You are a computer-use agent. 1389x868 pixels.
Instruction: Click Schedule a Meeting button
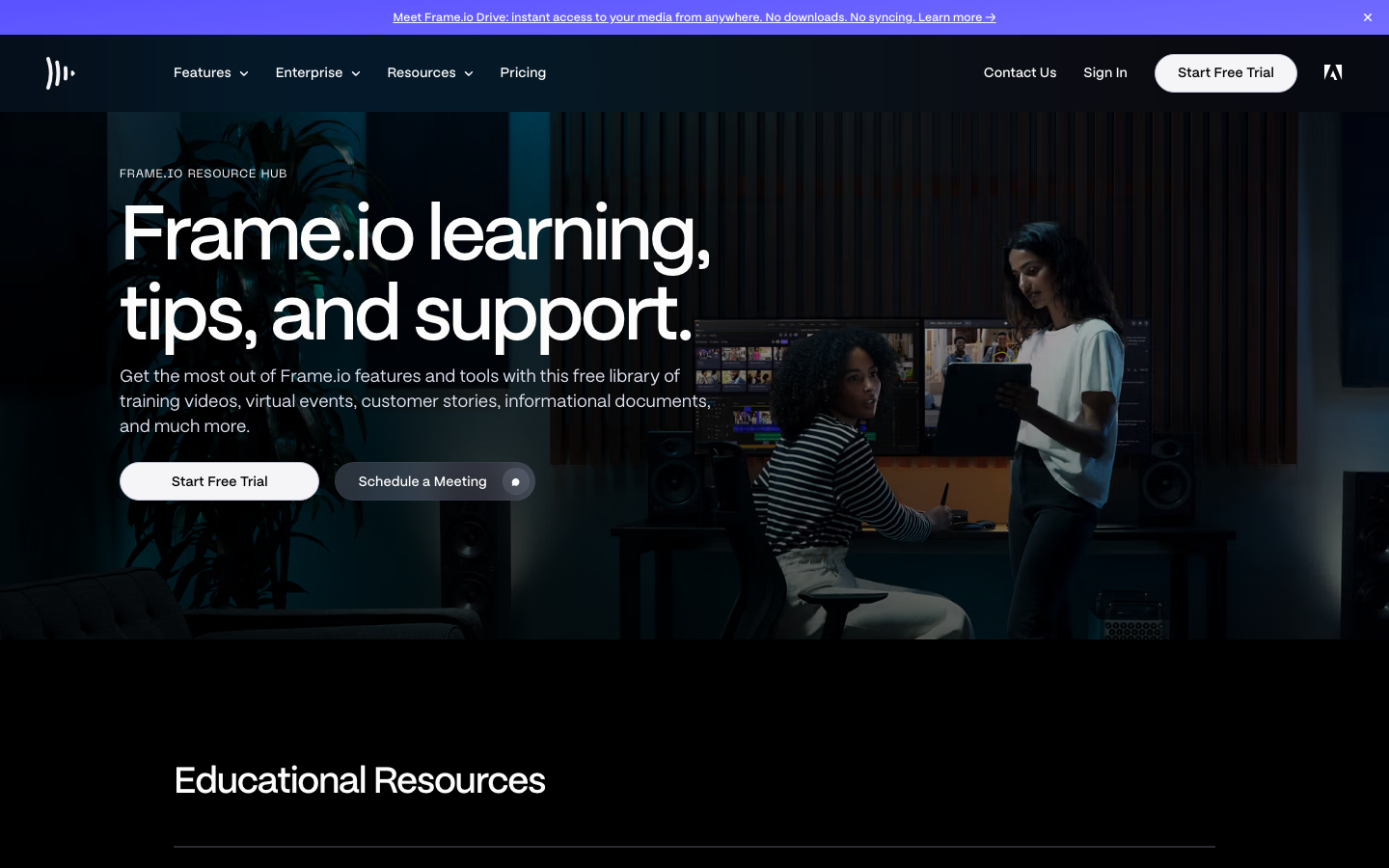[x=435, y=481]
